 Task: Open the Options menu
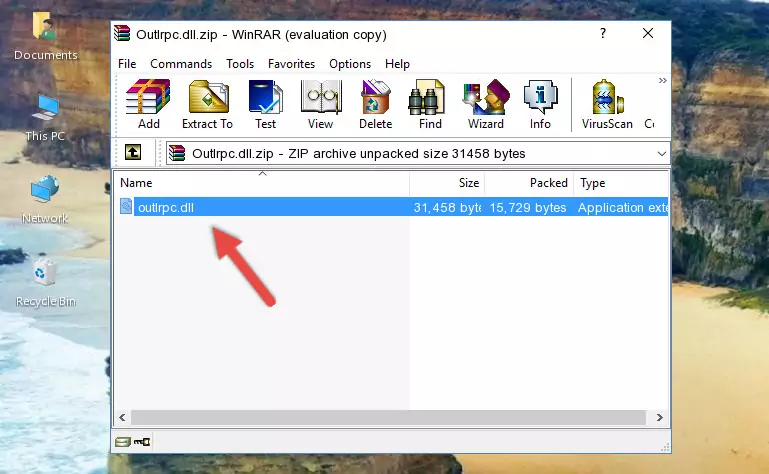pyautogui.click(x=350, y=64)
